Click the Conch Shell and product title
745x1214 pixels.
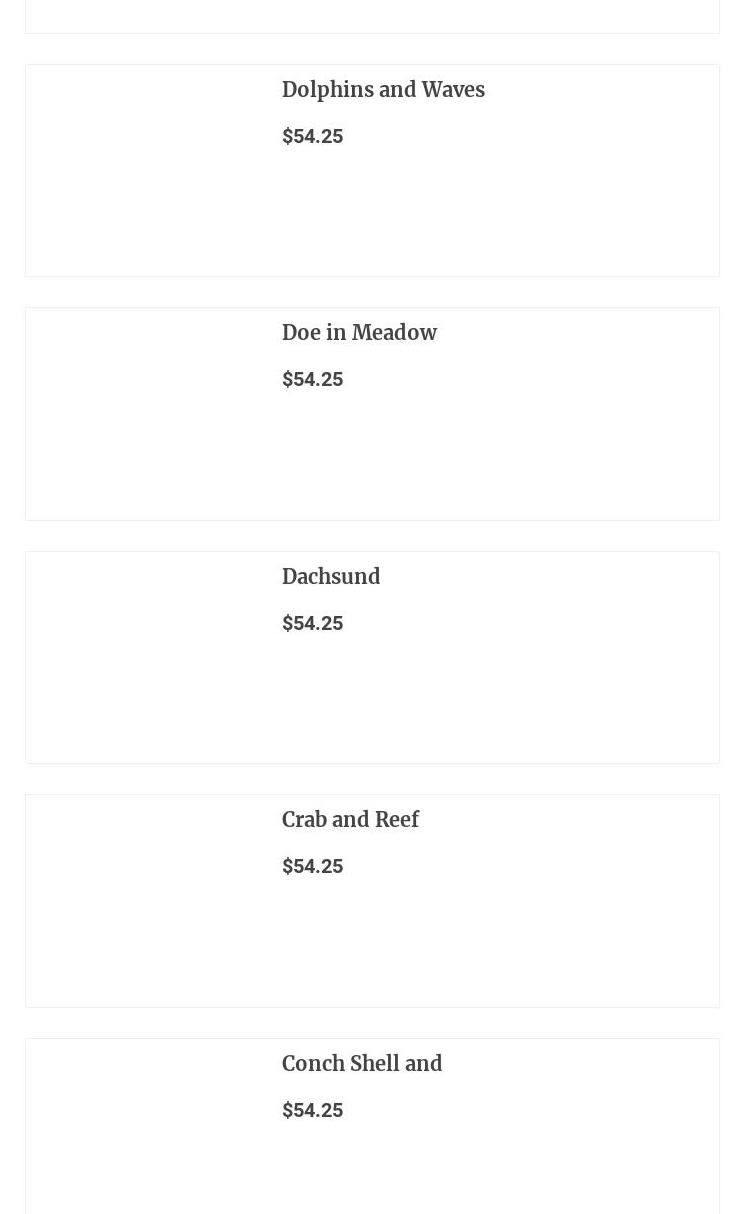tap(361, 1064)
